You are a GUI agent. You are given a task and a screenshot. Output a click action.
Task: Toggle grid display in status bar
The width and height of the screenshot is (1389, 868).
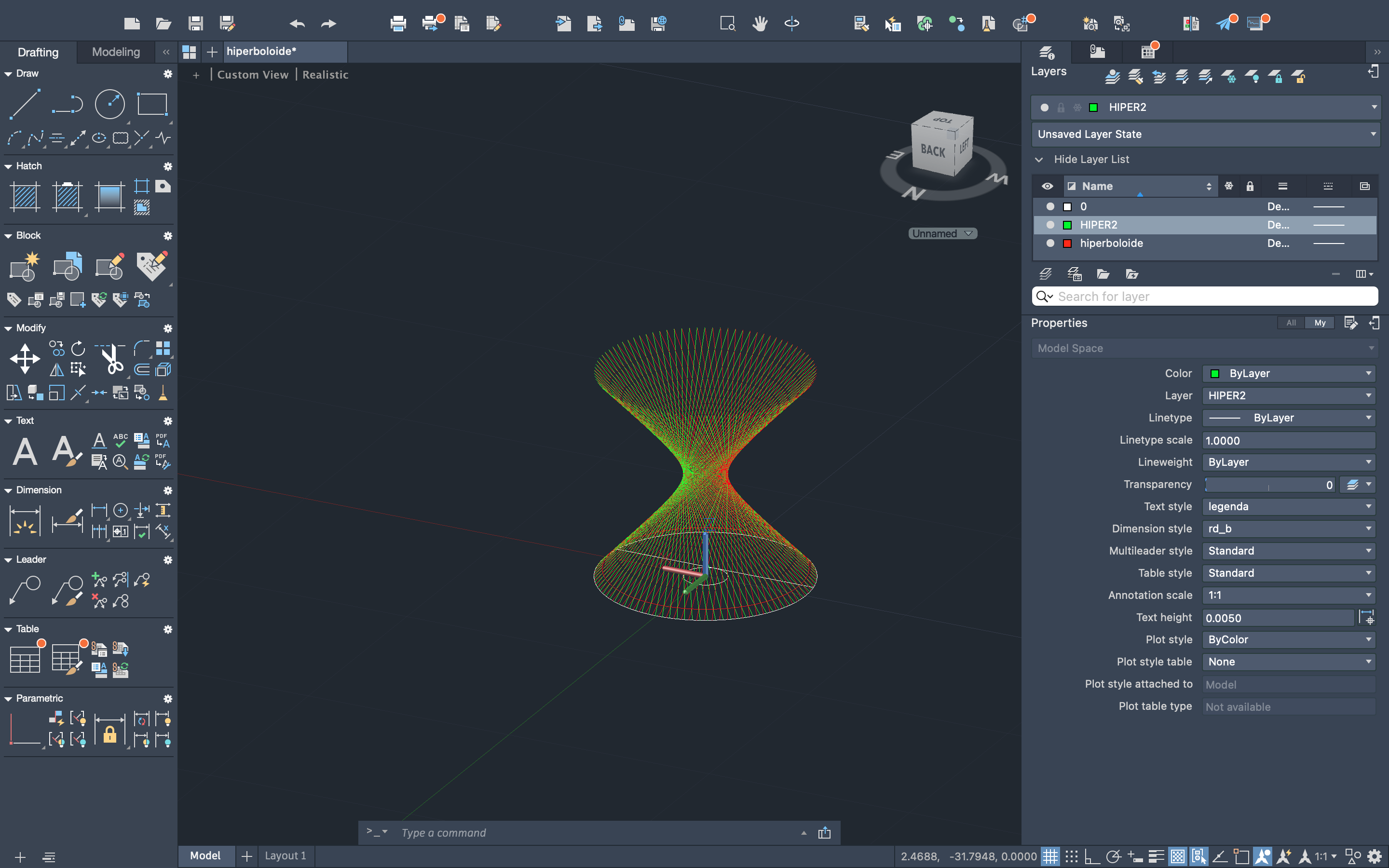pos(1050,856)
